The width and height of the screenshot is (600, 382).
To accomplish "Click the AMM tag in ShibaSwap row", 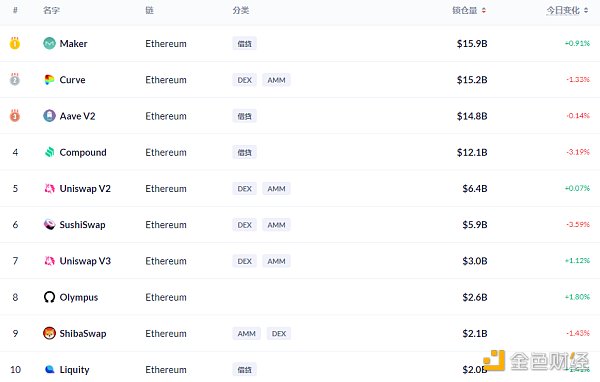I will tap(246, 333).
